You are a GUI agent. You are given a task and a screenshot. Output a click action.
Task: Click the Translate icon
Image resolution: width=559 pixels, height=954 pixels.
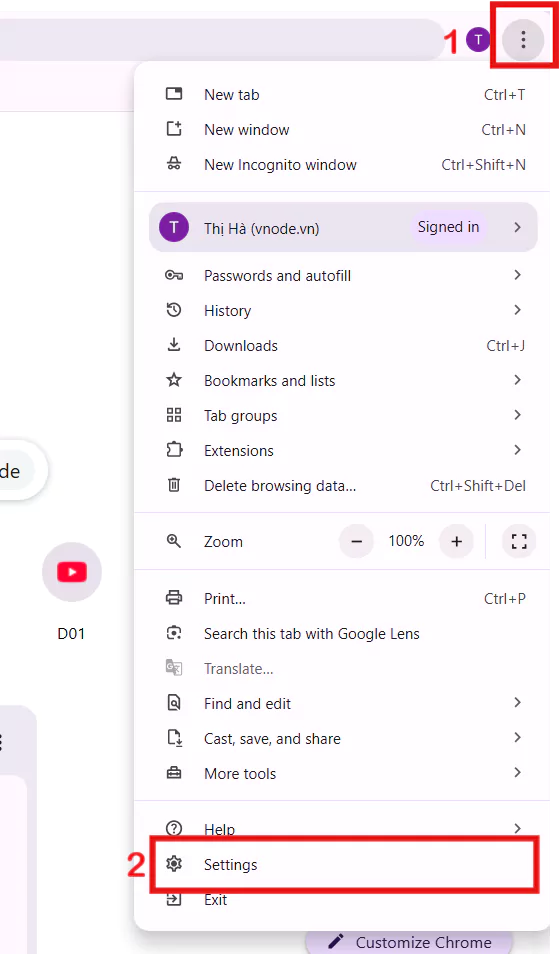174,668
